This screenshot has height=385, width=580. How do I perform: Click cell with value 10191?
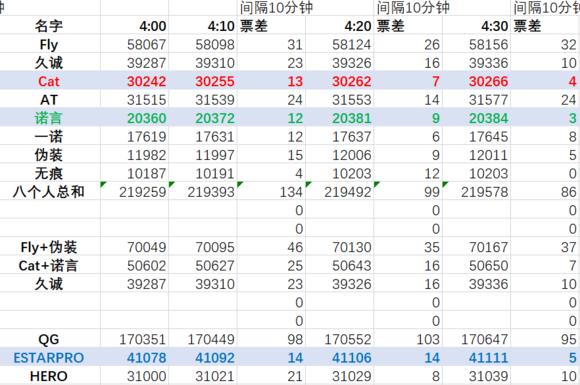coord(203,173)
